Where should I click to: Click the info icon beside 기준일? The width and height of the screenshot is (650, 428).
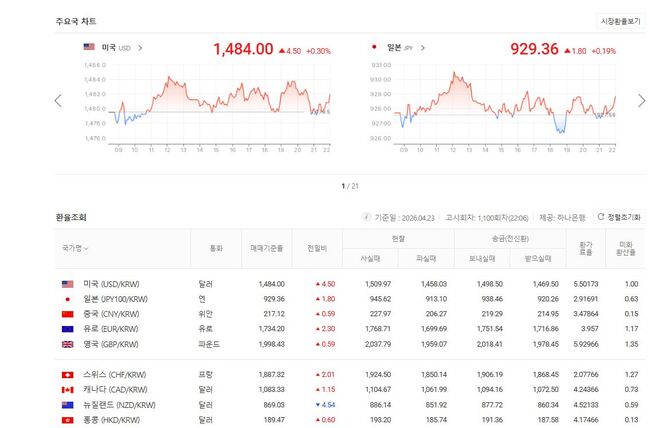366,217
